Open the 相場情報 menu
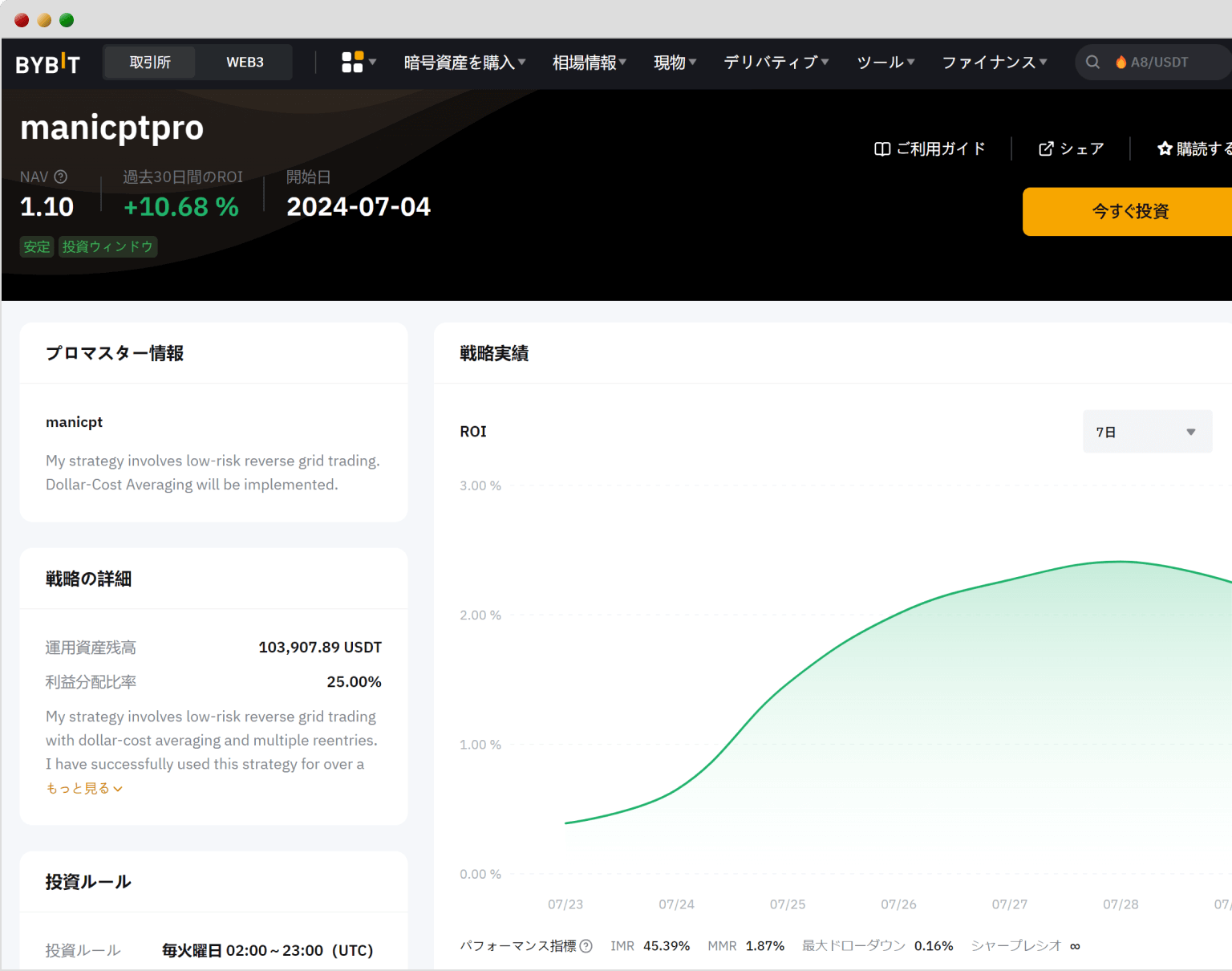1232x971 pixels. [x=590, y=62]
